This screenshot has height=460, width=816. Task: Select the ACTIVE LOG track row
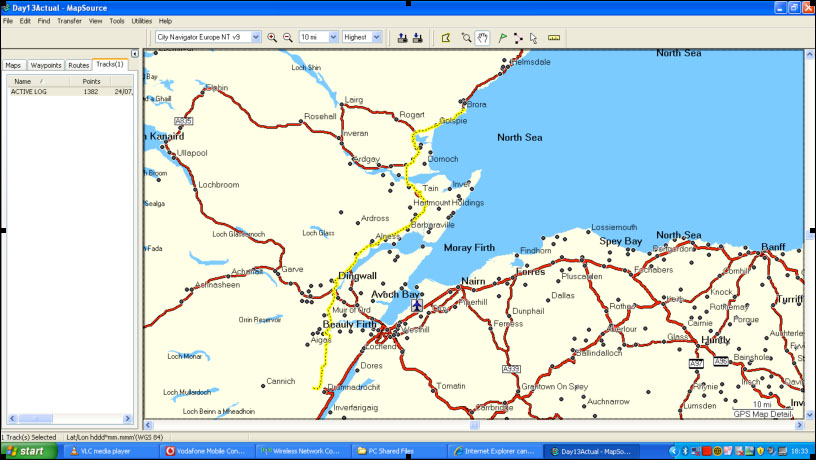(x=70, y=92)
